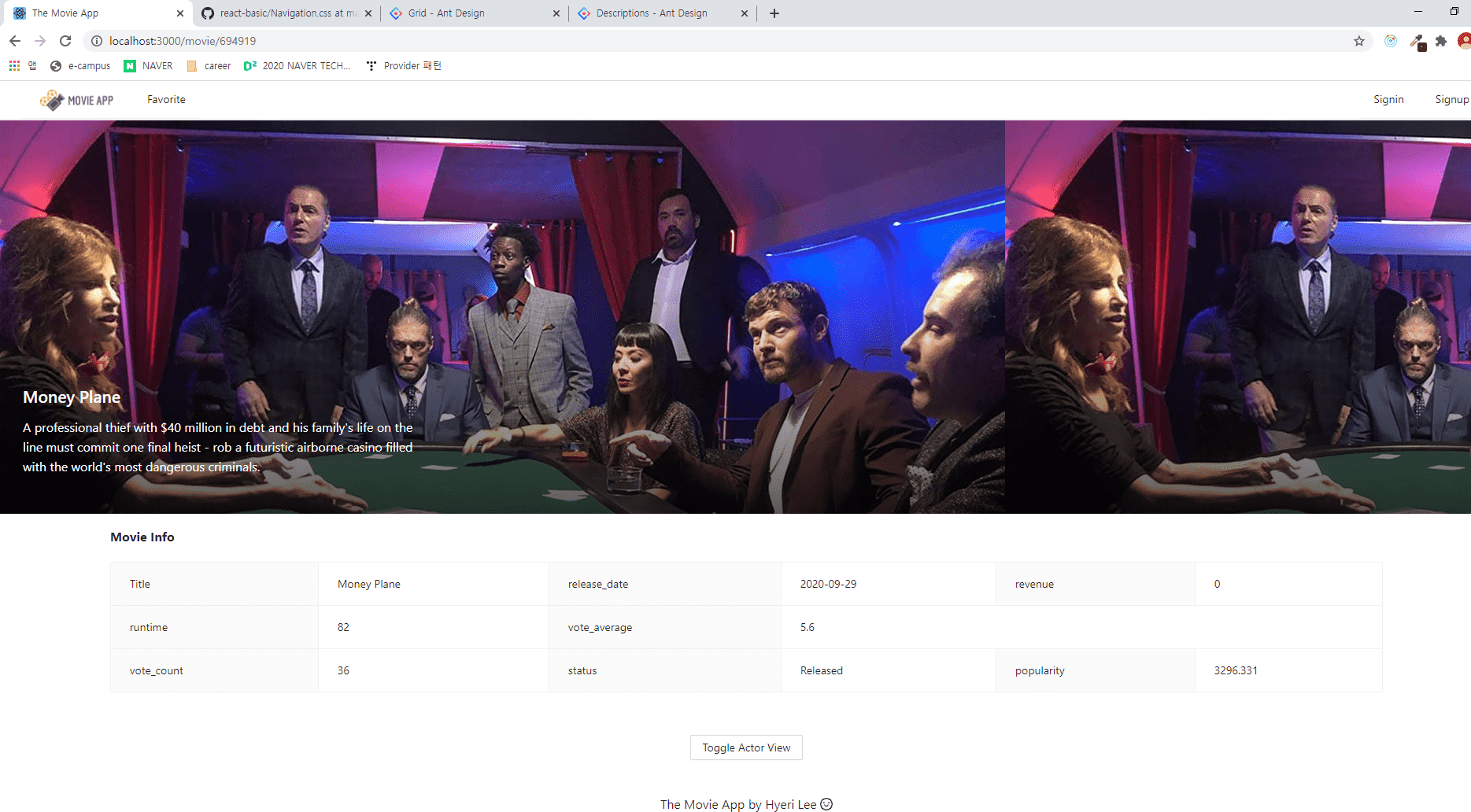Click the Movie Info heading

(x=142, y=537)
